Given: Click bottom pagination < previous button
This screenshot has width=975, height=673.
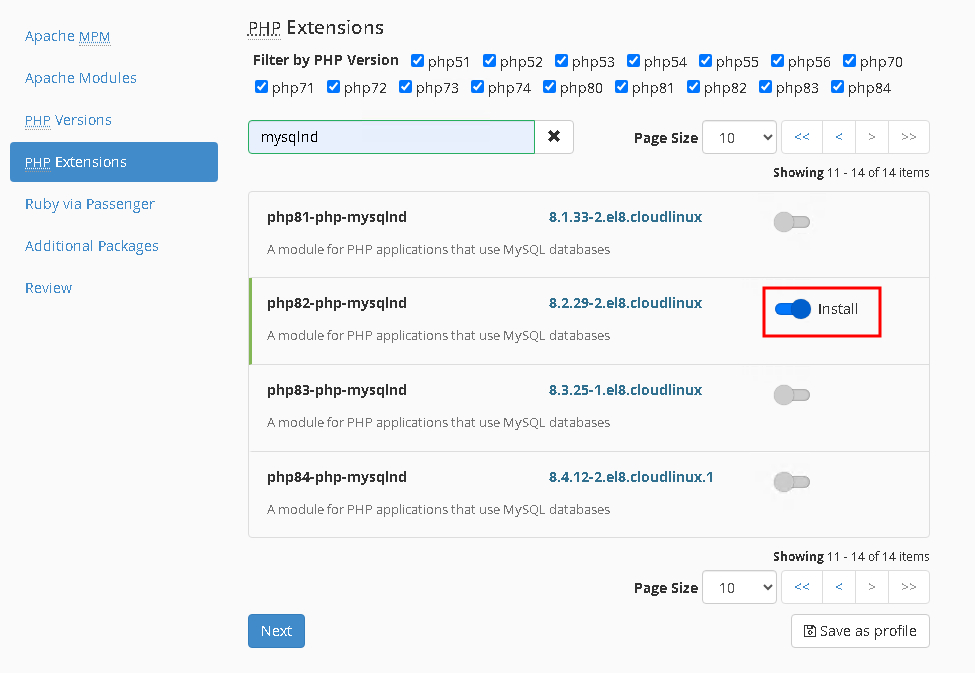Looking at the screenshot, I should click(x=838, y=587).
